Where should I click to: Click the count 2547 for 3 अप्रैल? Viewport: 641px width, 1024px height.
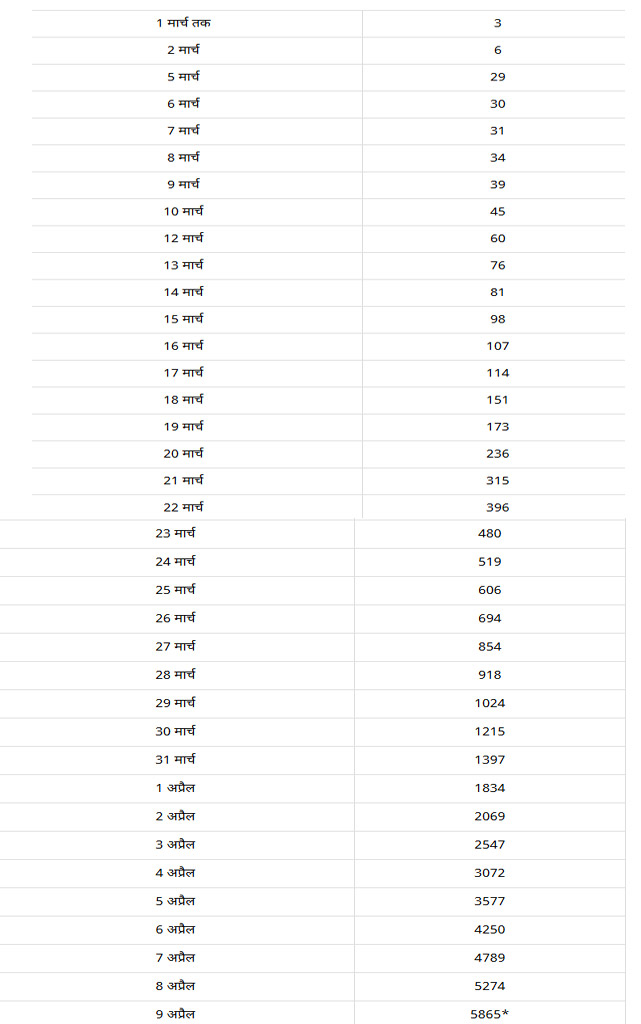[490, 844]
